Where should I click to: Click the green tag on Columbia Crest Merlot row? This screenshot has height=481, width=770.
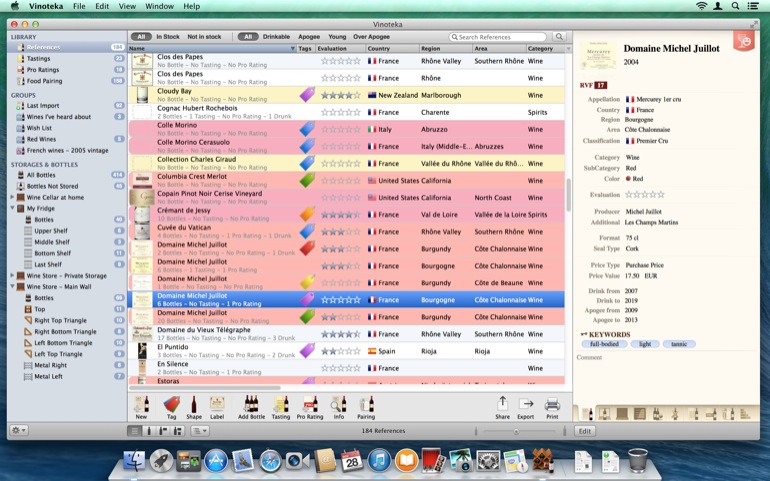307,180
